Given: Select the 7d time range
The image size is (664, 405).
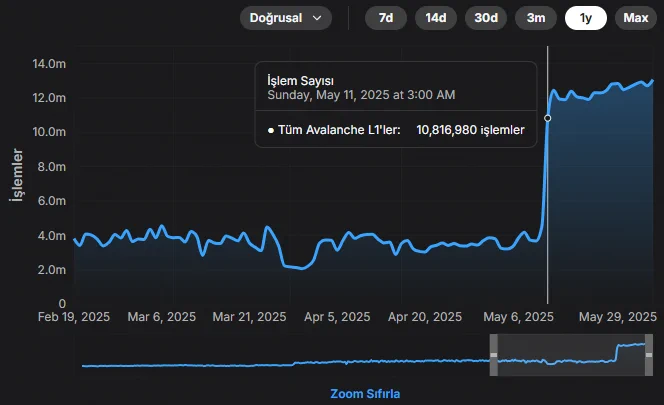Looking at the screenshot, I should point(386,18).
